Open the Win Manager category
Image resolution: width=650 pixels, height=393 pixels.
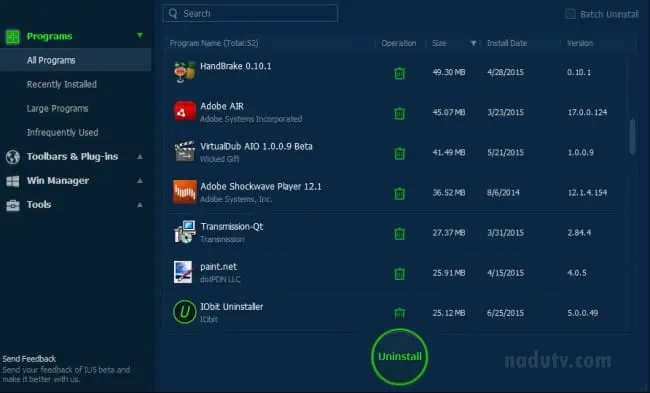coord(58,181)
